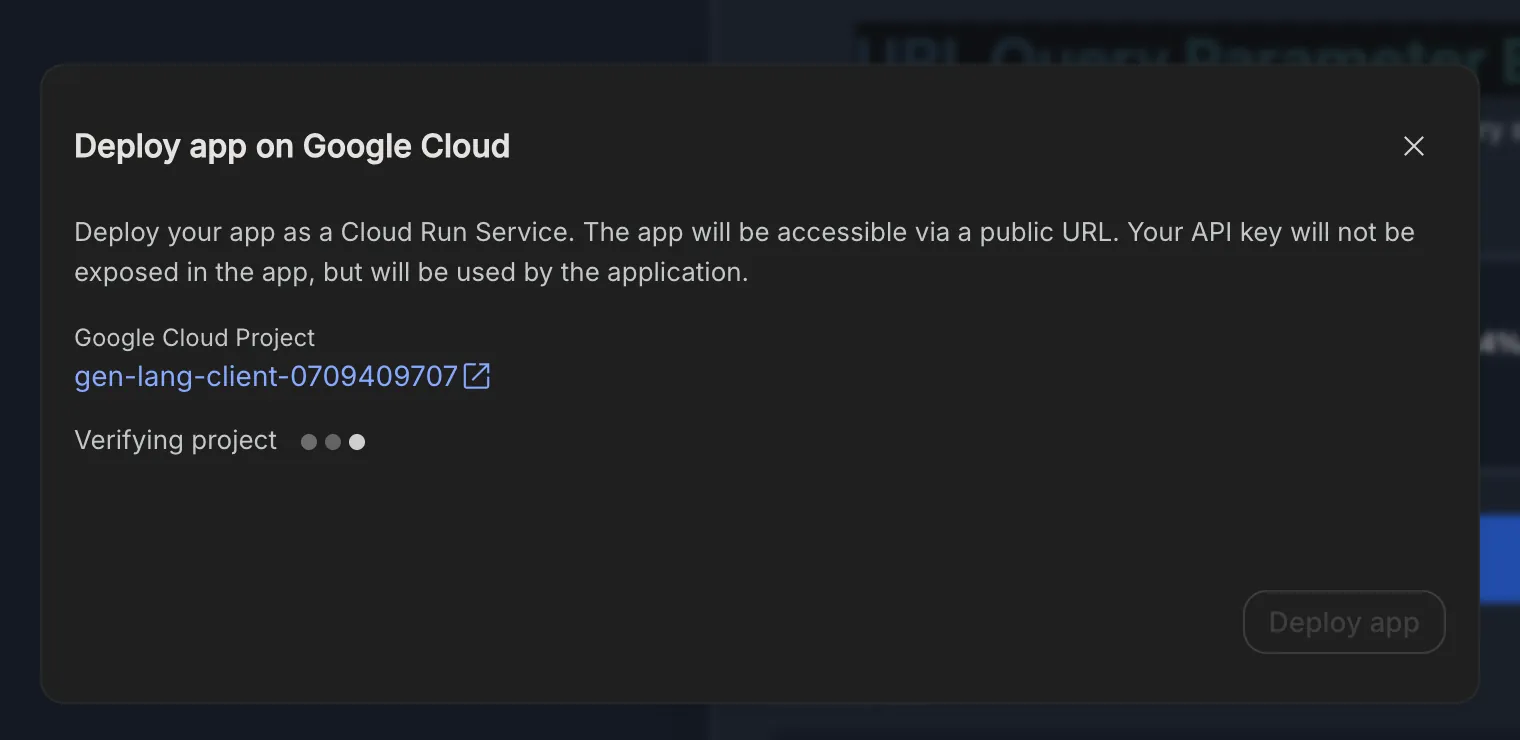
Task: Open the gen-lang-client-0709409707 project link
Action: (266, 377)
